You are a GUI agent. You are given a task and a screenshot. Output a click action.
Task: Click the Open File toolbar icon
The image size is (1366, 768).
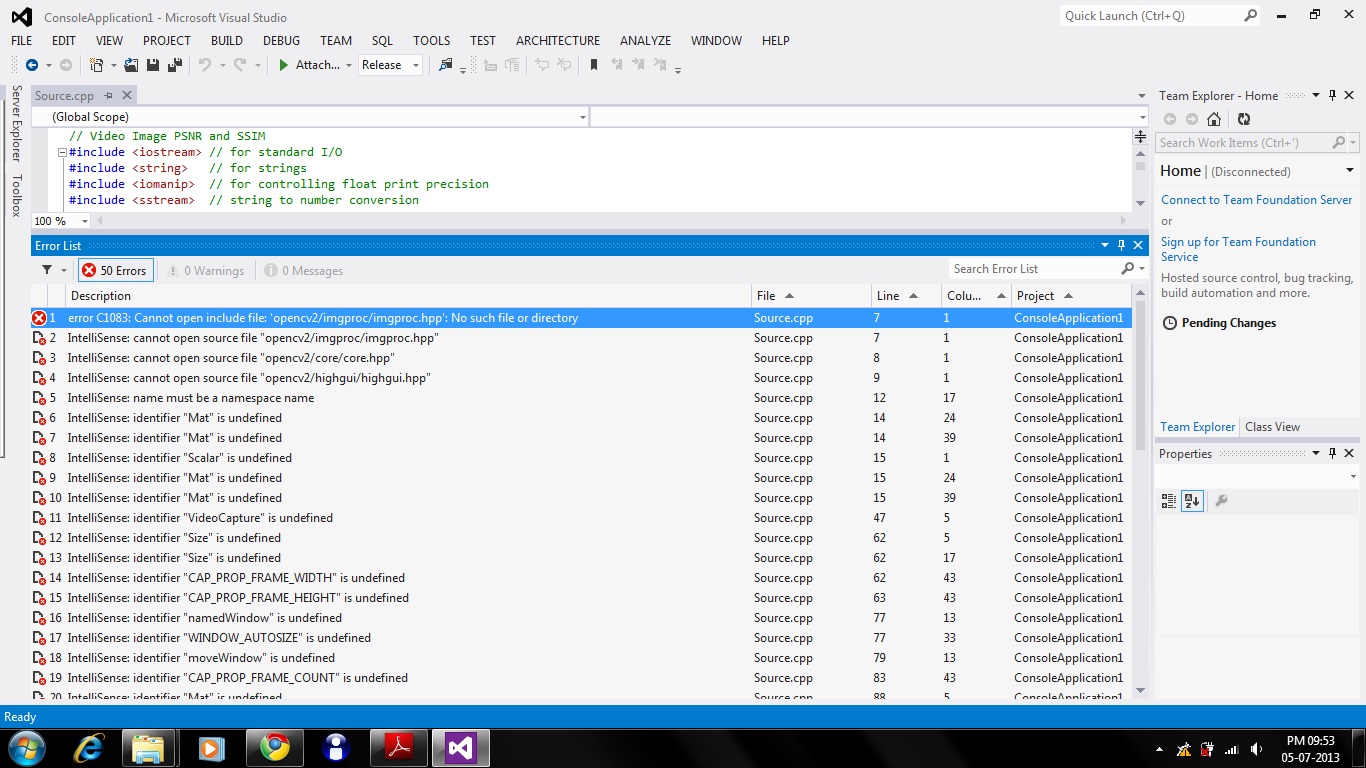pyautogui.click(x=131, y=65)
